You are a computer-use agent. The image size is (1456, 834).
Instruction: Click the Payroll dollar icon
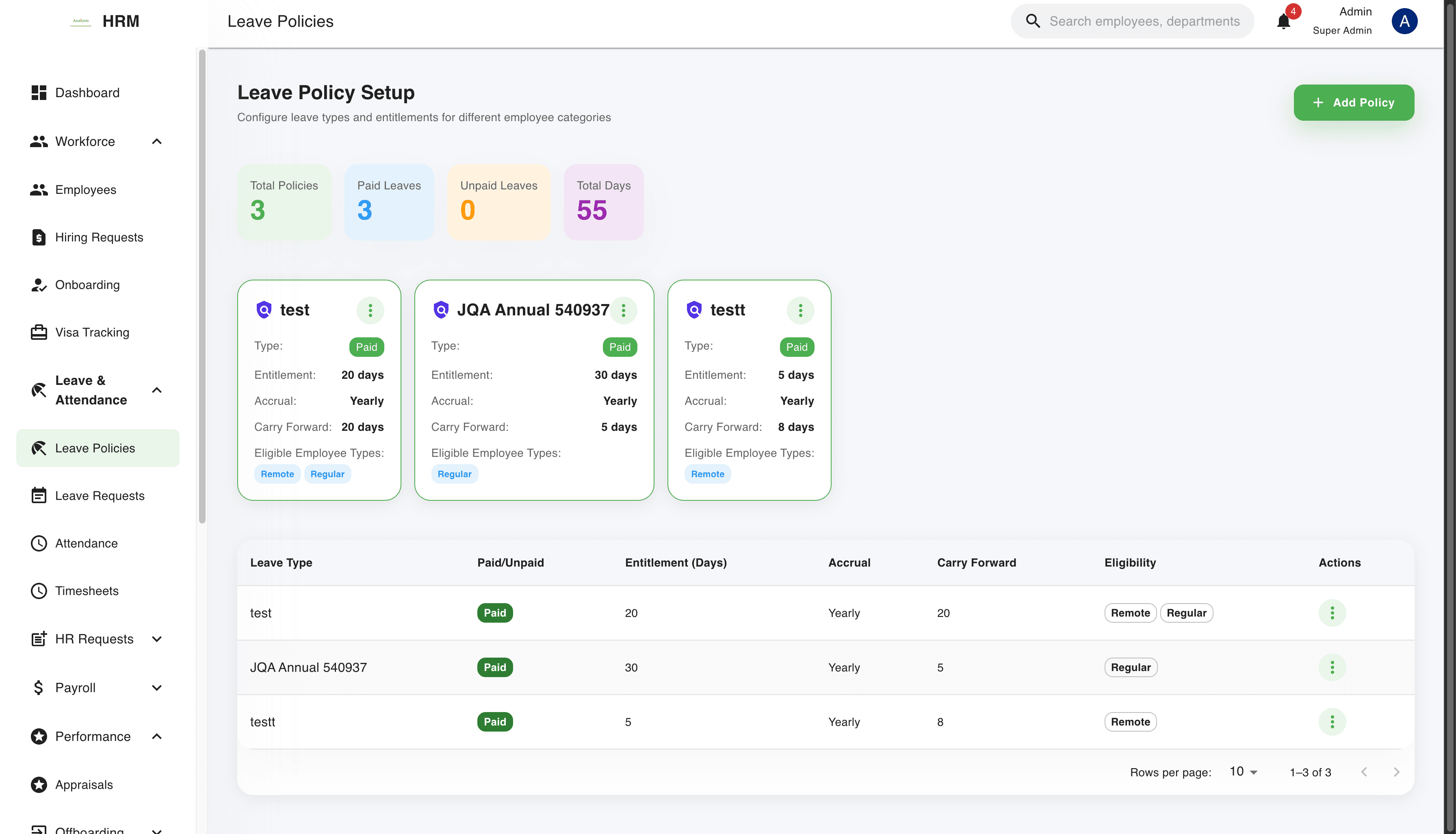38,687
